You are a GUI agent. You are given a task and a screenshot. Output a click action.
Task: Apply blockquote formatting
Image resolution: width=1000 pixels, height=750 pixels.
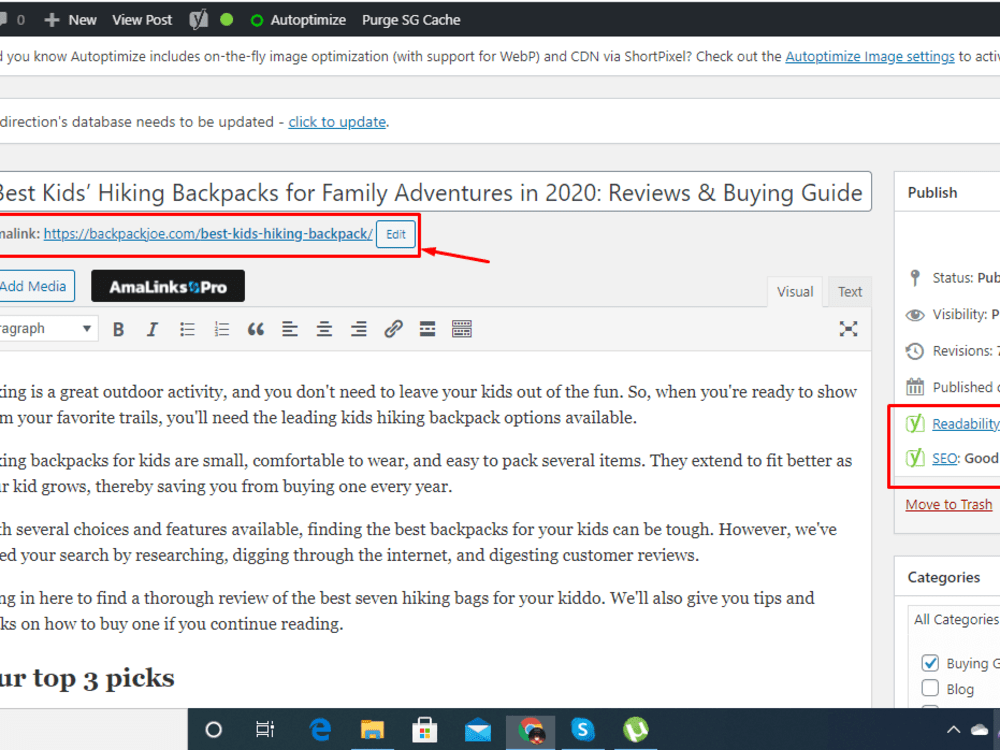[256, 329]
